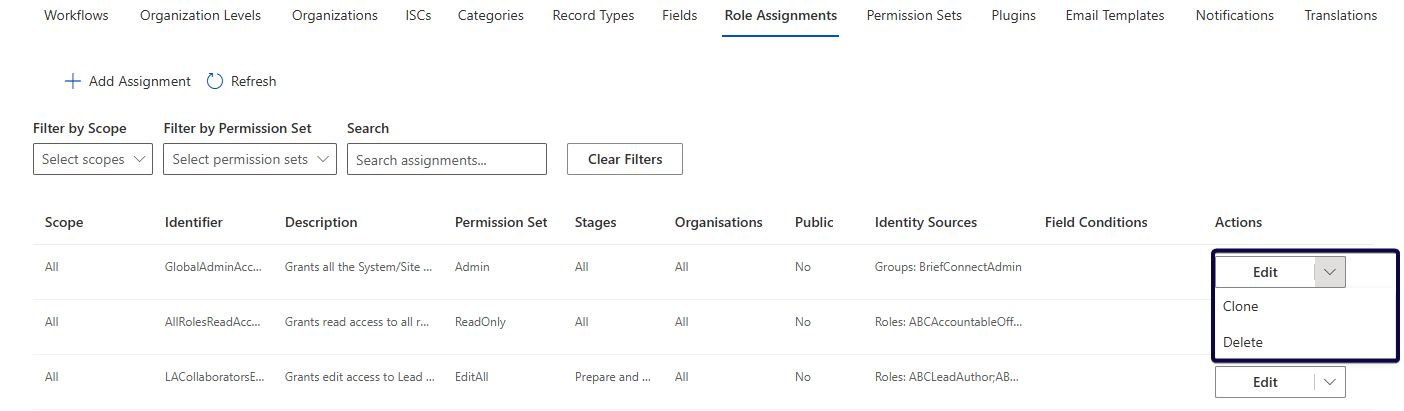Go to the Email Templates tab

(1115, 15)
